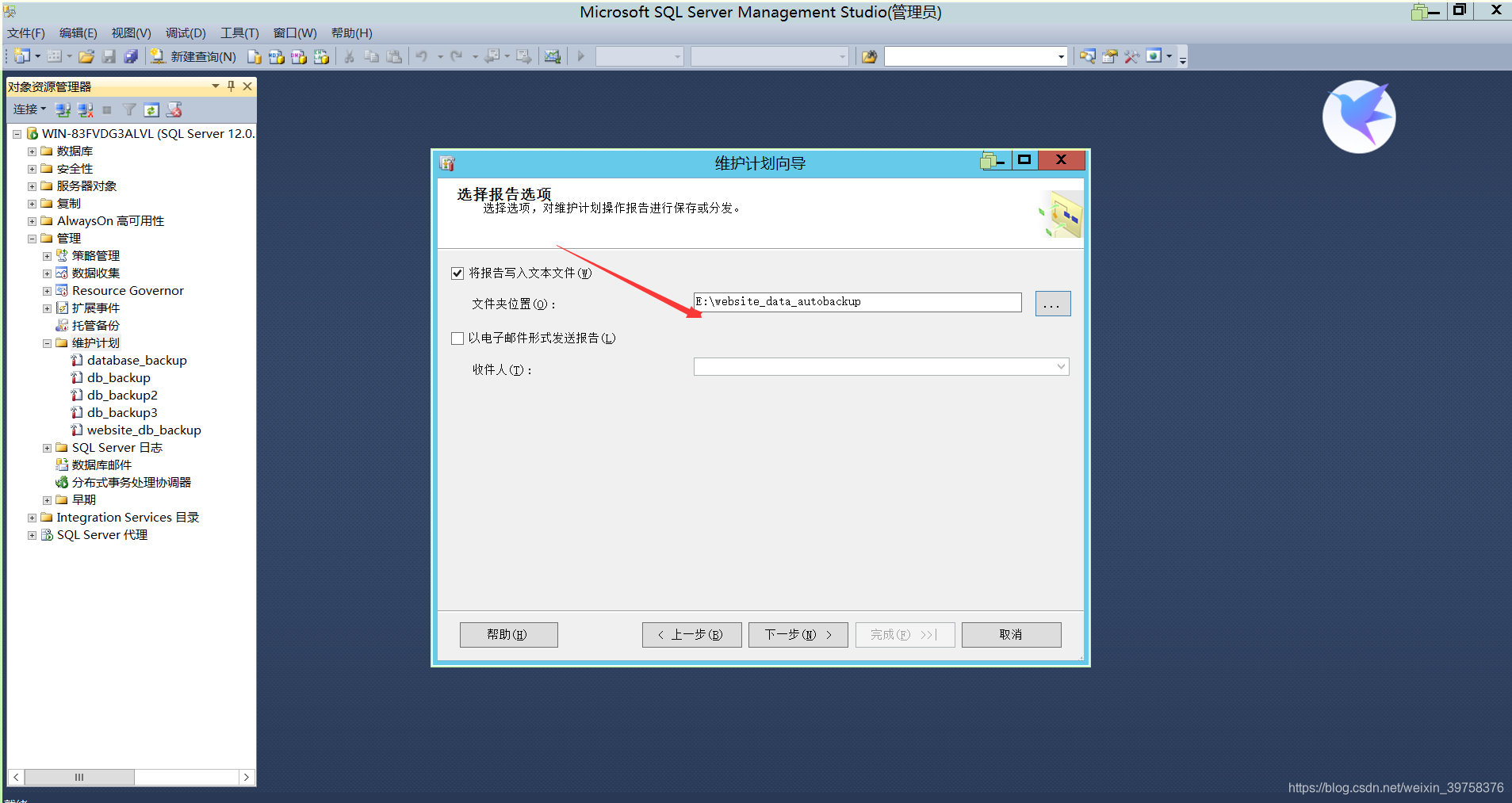This screenshot has width=1512, height=803.
Task: Check 以电子邮件形式发送报告 checkbox
Action: click(x=457, y=338)
